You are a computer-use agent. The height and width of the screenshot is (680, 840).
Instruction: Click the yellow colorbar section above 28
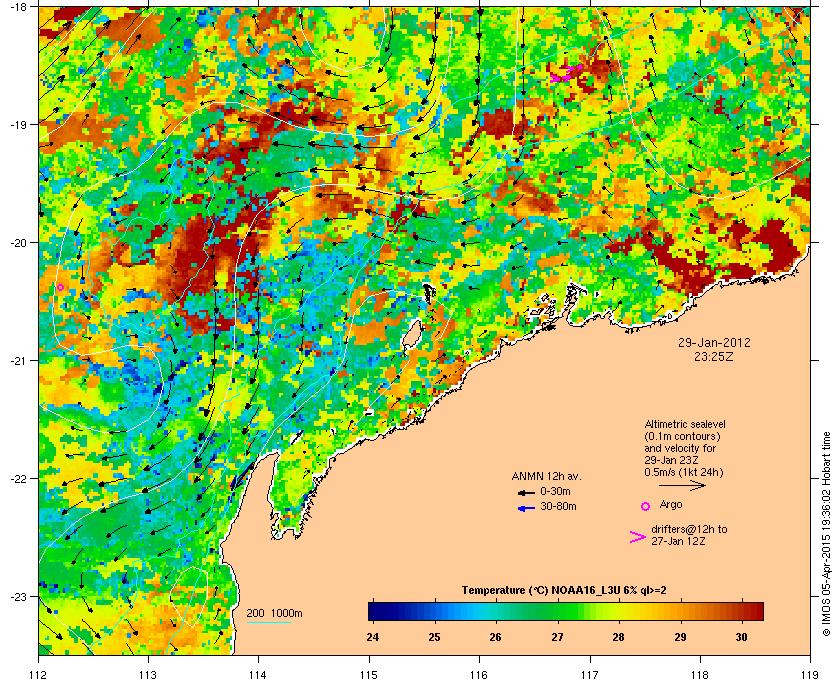pos(619,611)
